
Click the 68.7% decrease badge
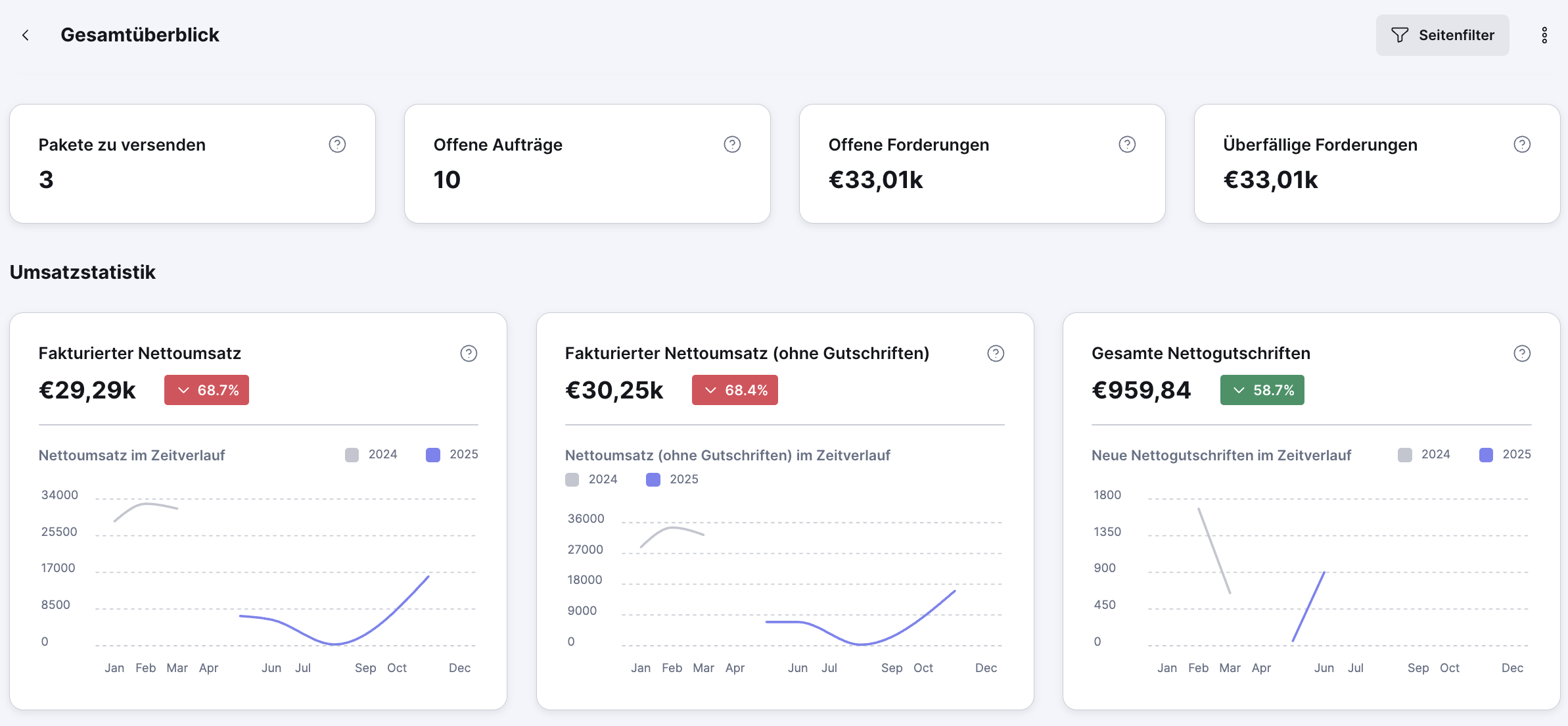pos(206,390)
